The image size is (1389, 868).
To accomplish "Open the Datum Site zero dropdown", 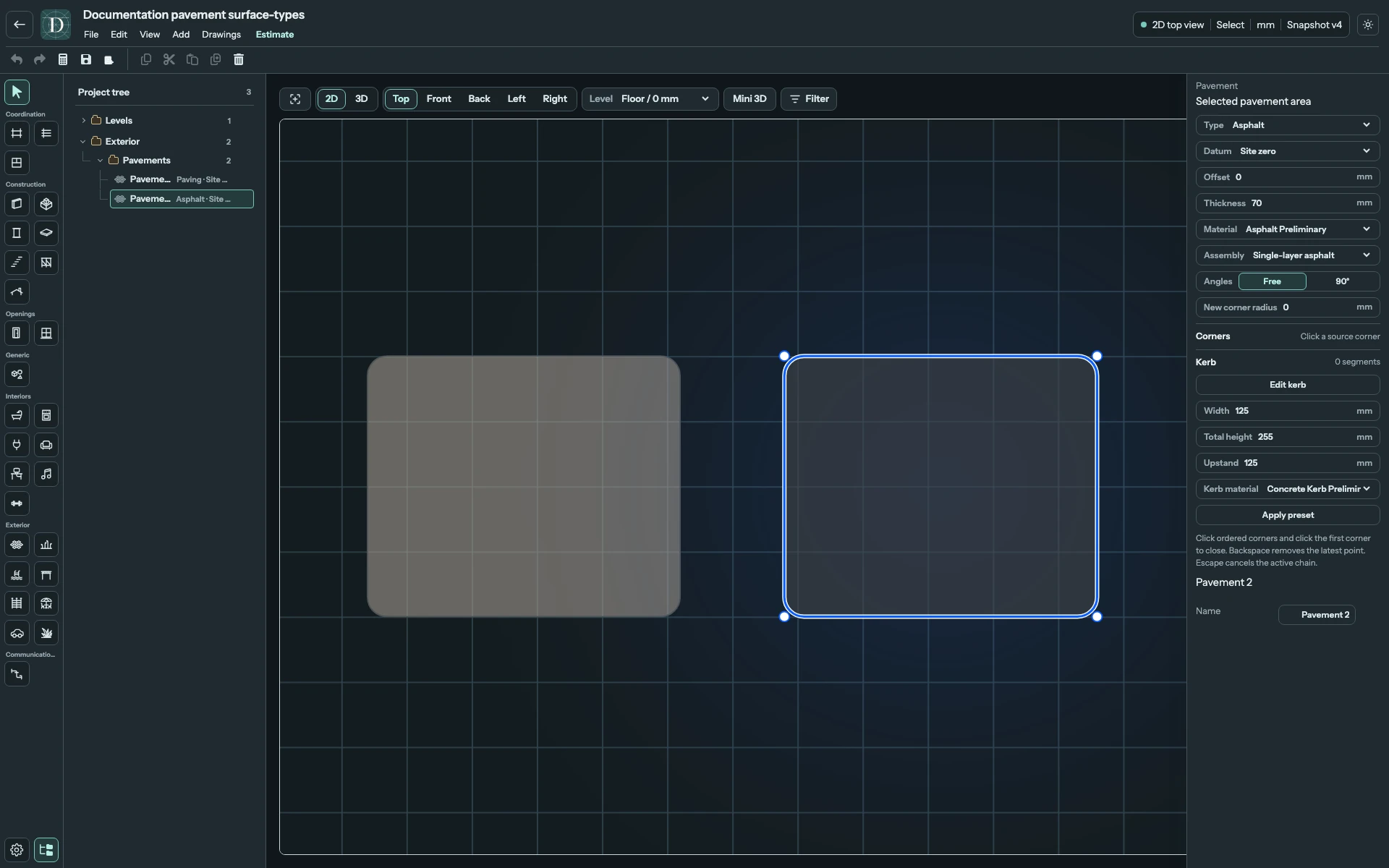I will click(x=1288, y=151).
